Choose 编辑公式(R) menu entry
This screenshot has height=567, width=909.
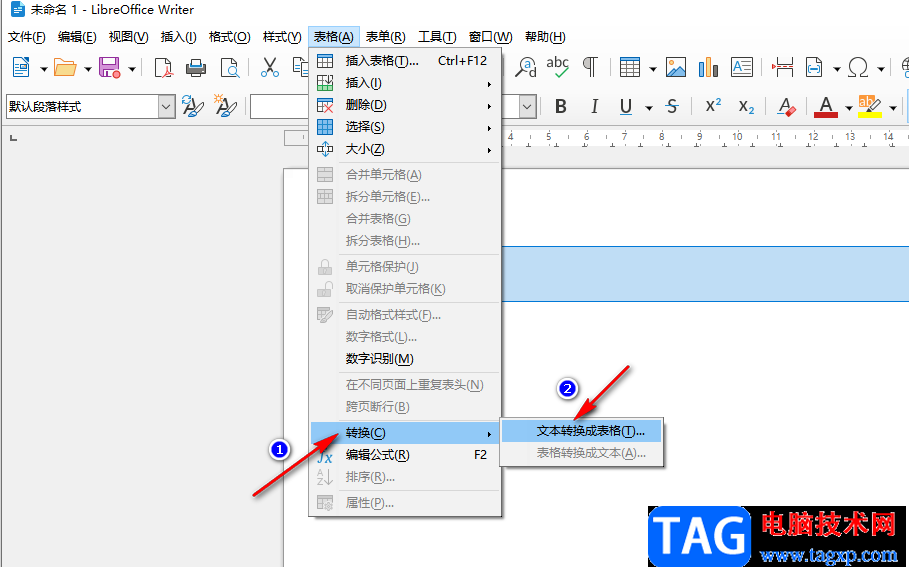[x=405, y=455]
